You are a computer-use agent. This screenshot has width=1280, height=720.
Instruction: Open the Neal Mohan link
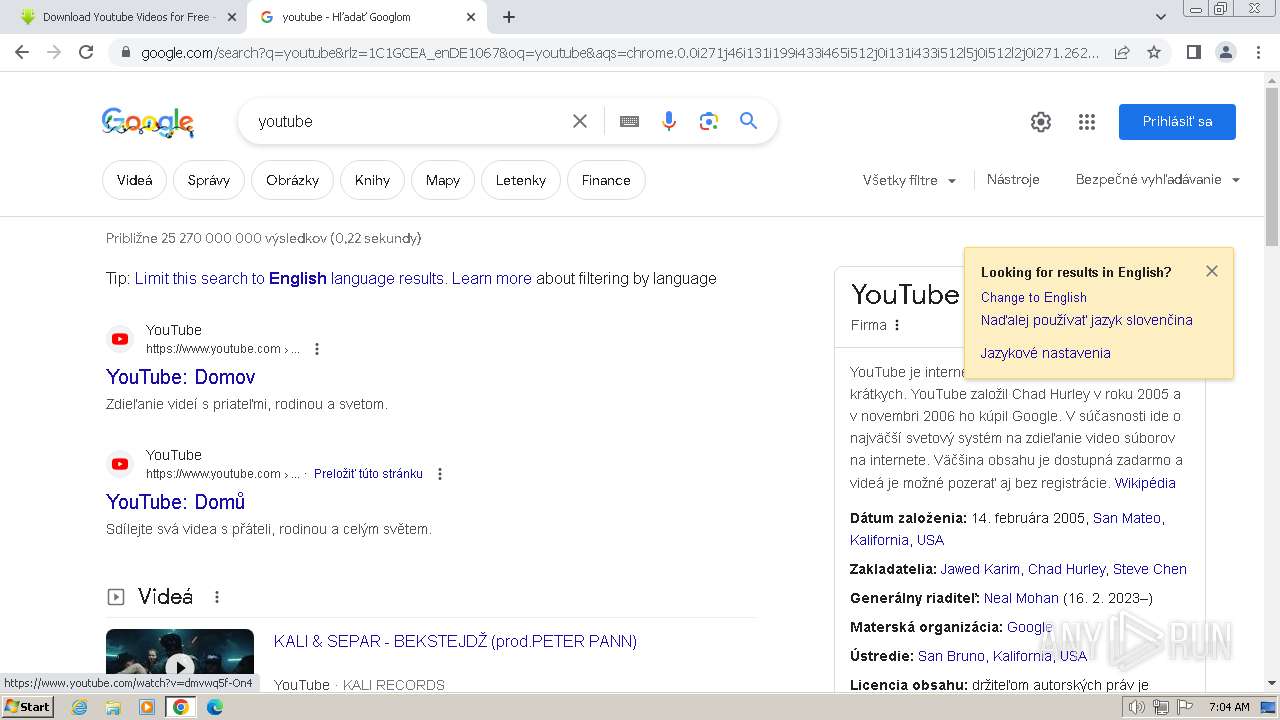1021,598
